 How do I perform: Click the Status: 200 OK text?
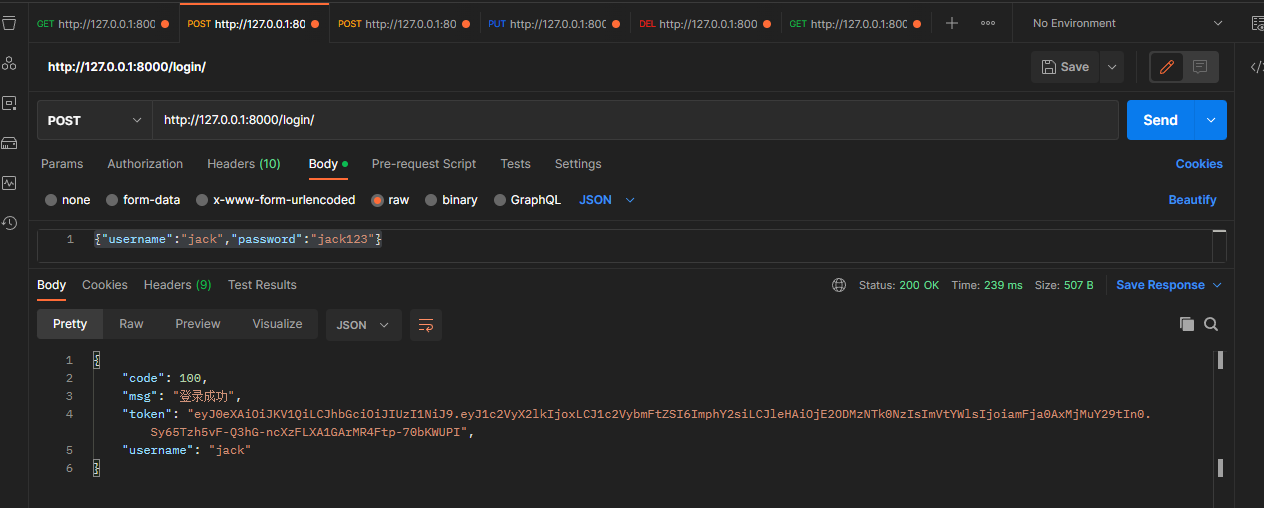click(x=899, y=285)
